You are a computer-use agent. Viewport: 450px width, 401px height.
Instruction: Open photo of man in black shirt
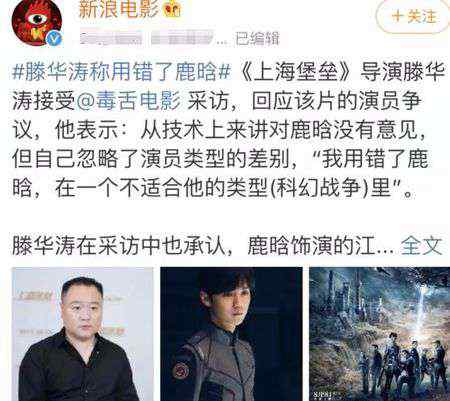click(83, 334)
